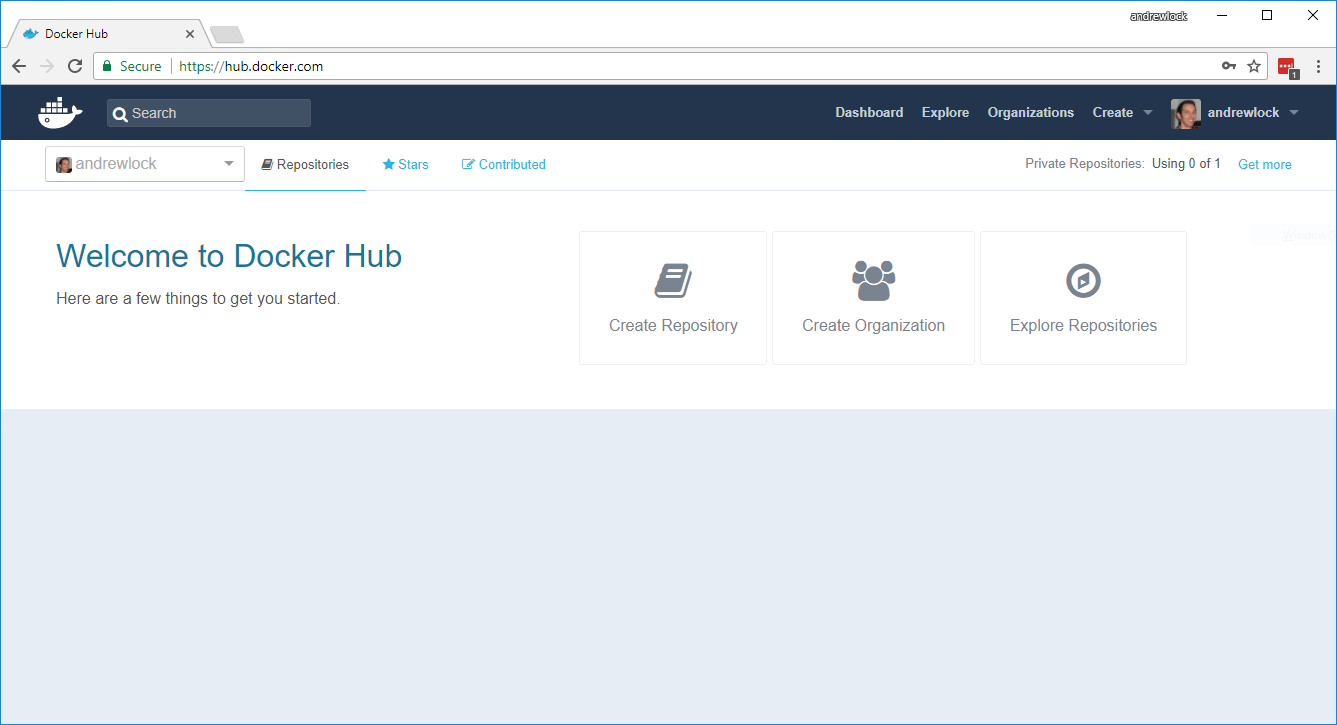Screen dimensions: 1337x725
Task: Click the address bar URL hub.docker.com
Action: [251, 67]
